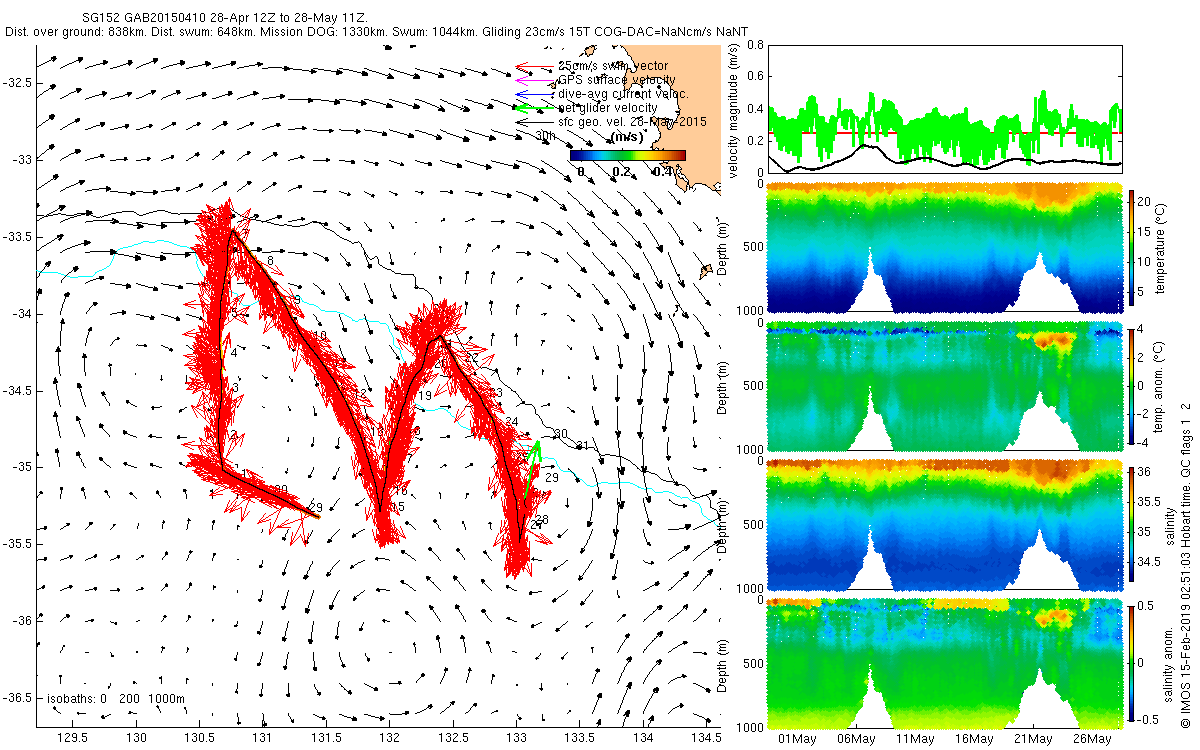Click the '134.5' longitude tick label
The height and width of the screenshot is (750, 1200).
click(706, 739)
